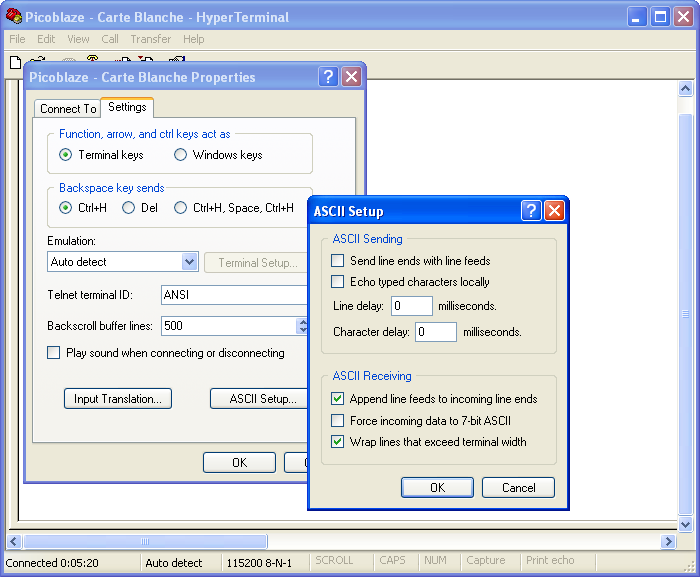The image size is (700, 577).
Task: Open the View menu
Action: click(78, 39)
